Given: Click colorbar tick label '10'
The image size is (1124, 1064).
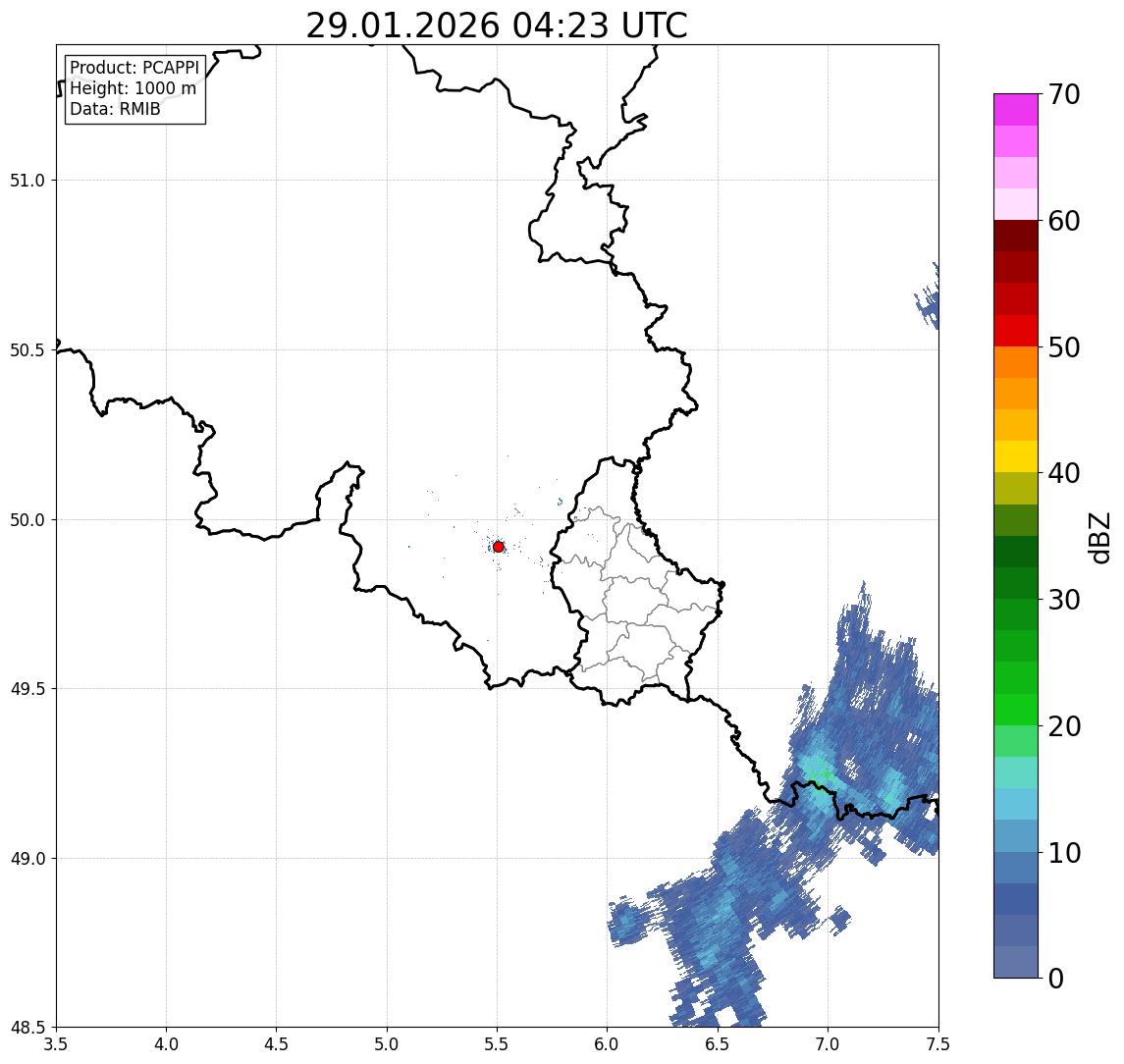Looking at the screenshot, I should [1064, 852].
